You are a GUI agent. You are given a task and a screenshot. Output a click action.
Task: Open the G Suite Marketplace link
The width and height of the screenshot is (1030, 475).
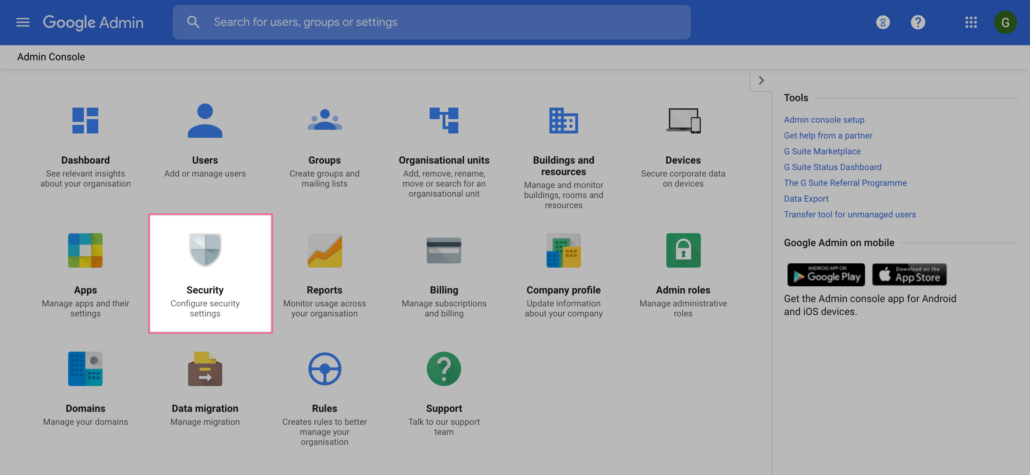[822, 151]
